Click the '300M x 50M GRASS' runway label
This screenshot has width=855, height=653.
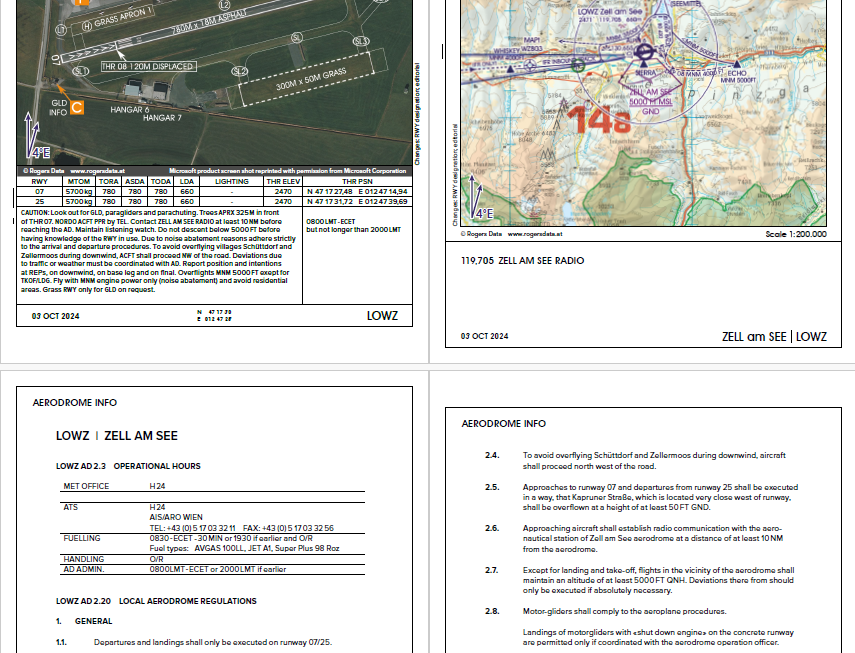311,79
